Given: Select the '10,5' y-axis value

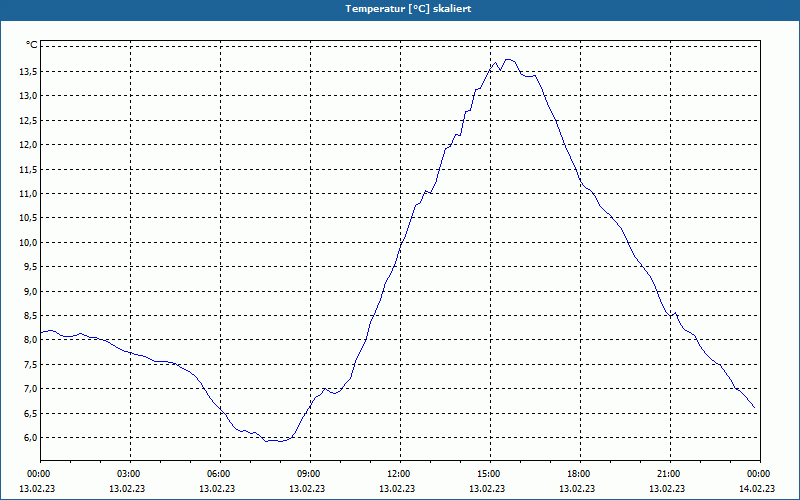Looking at the screenshot, I should [x=28, y=218].
